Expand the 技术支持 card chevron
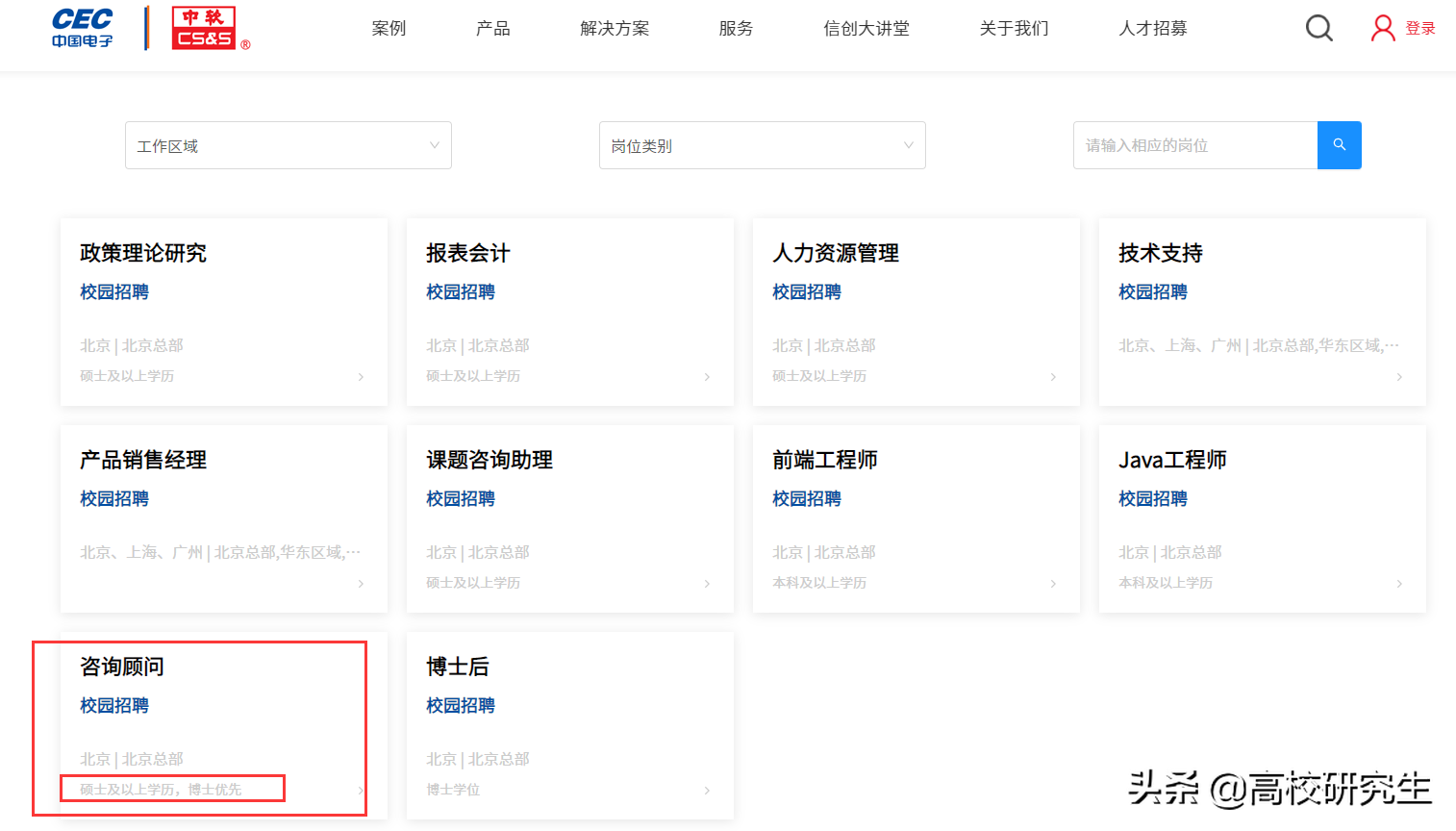1456x831 pixels. click(x=1399, y=376)
